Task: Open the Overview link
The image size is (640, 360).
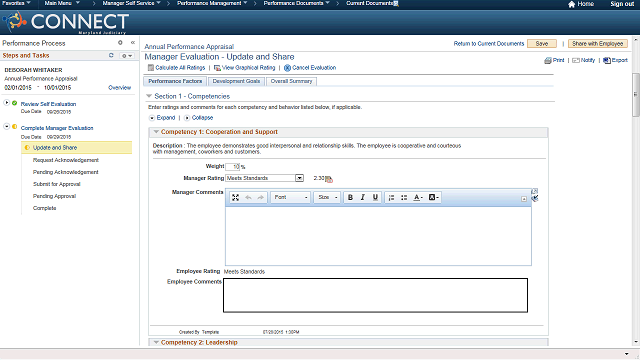Action: [120, 87]
